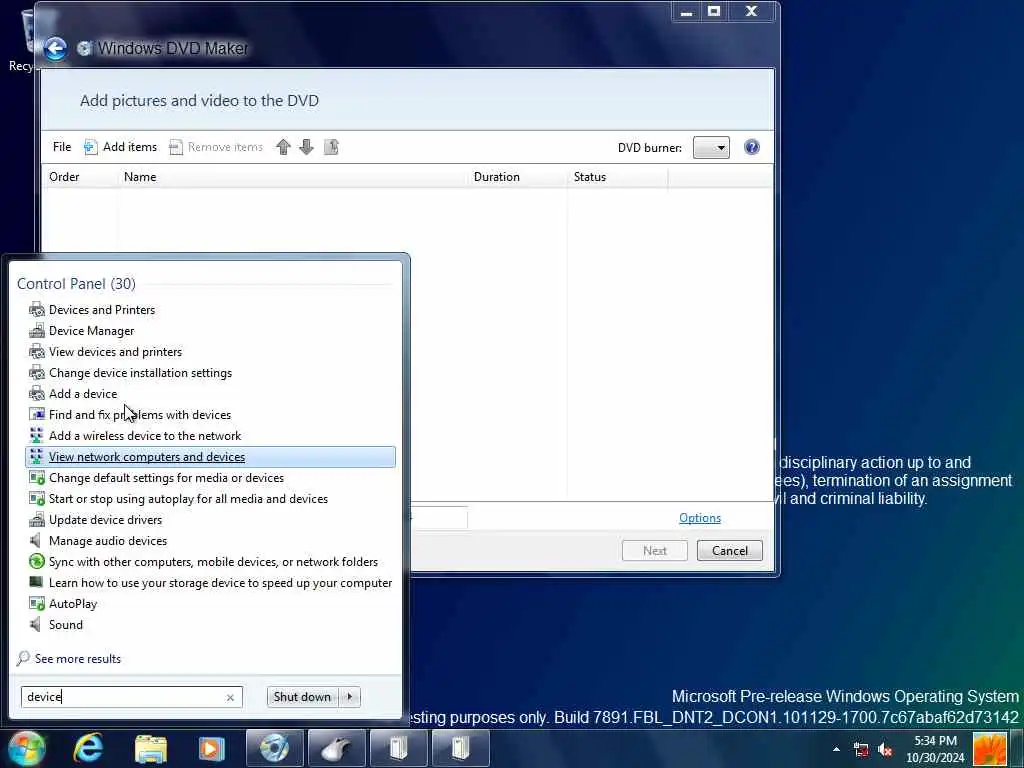Image resolution: width=1024 pixels, height=768 pixels.
Task: Open the Options link in DVD Maker
Action: pyautogui.click(x=699, y=518)
